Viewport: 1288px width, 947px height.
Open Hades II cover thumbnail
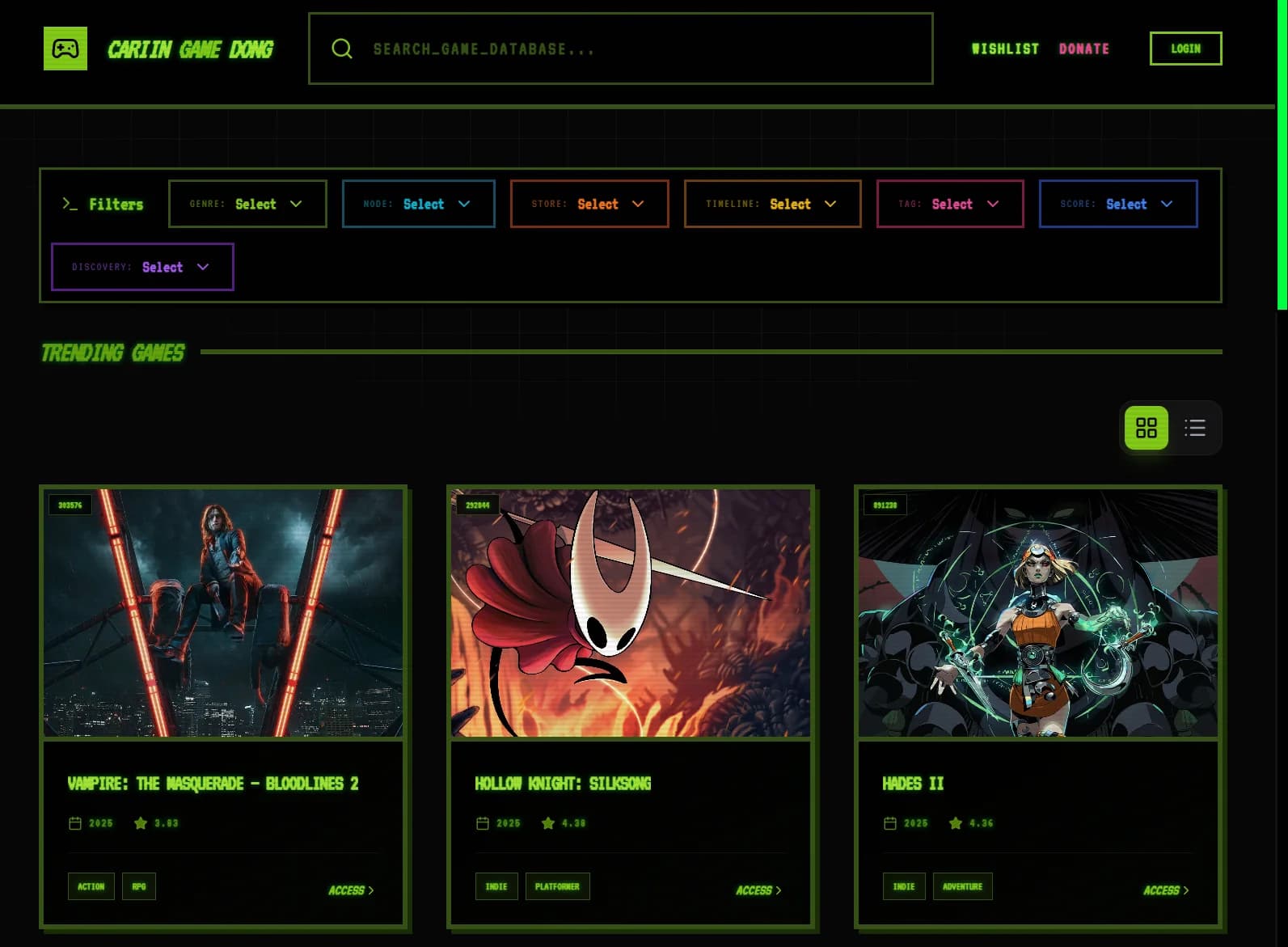point(1038,613)
